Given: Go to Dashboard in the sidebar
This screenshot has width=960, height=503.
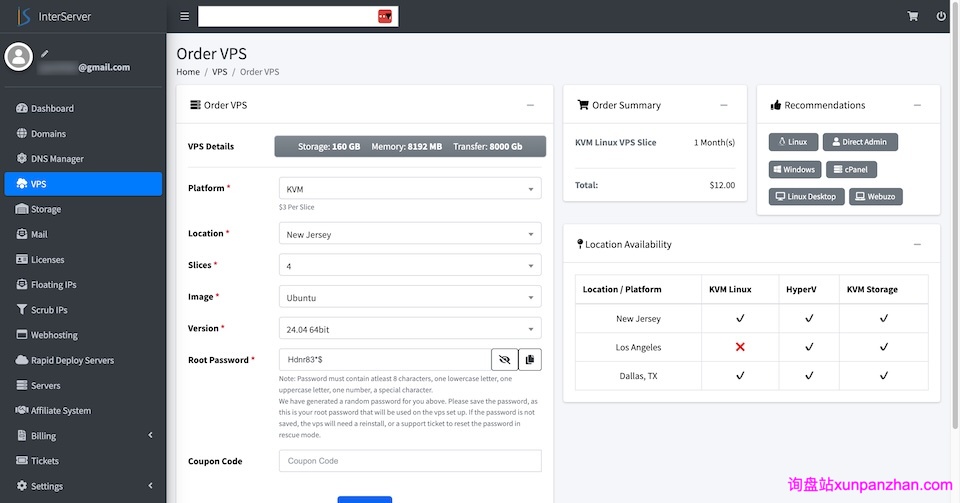Looking at the screenshot, I should (x=52, y=108).
